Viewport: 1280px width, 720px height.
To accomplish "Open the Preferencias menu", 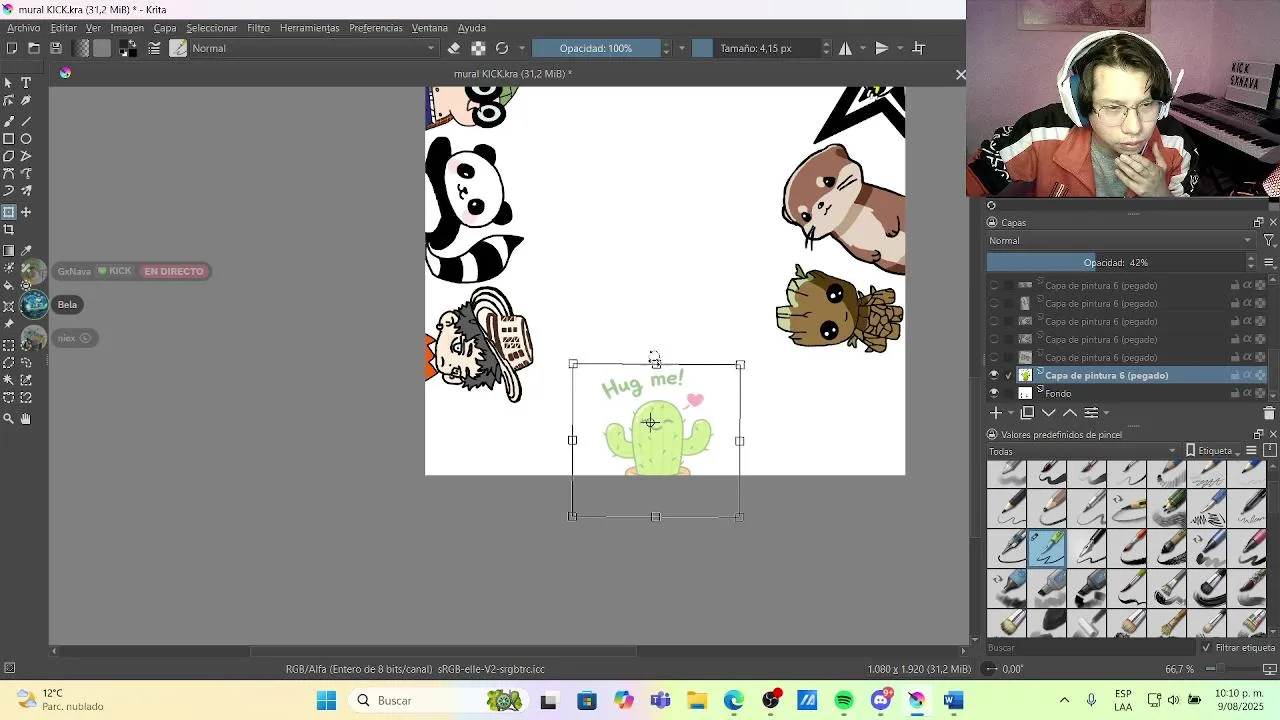I will click(x=376, y=28).
